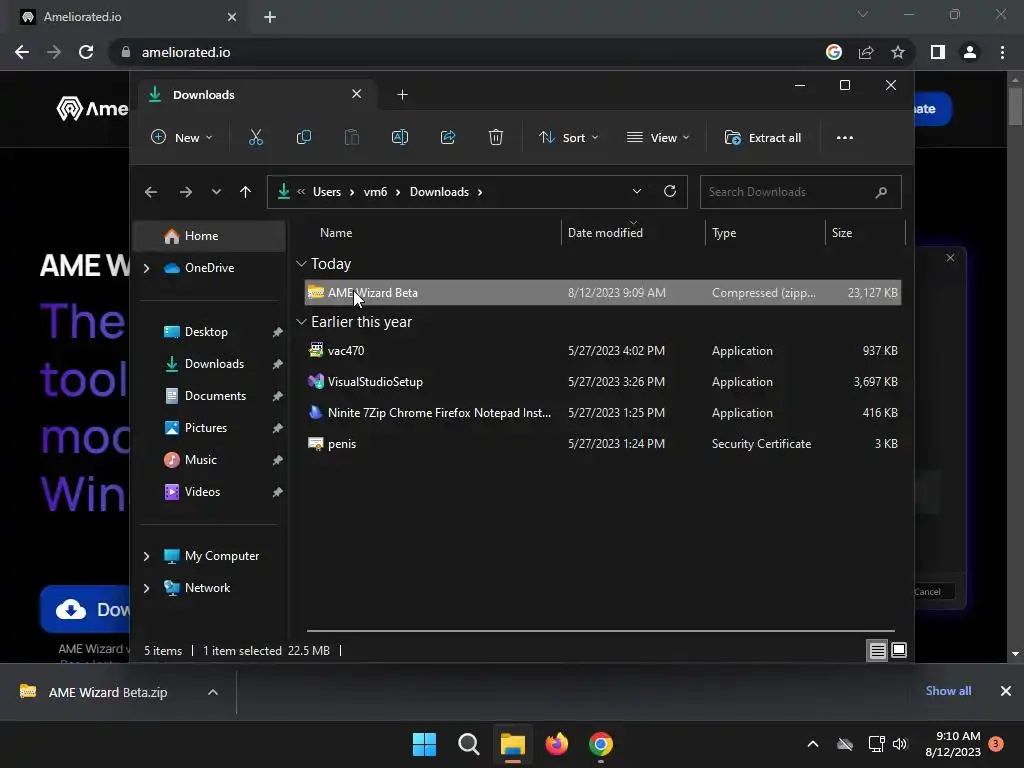The height and width of the screenshot is (768, 1024).
Task: Select Home in the navigation pane
Action: 210,236
